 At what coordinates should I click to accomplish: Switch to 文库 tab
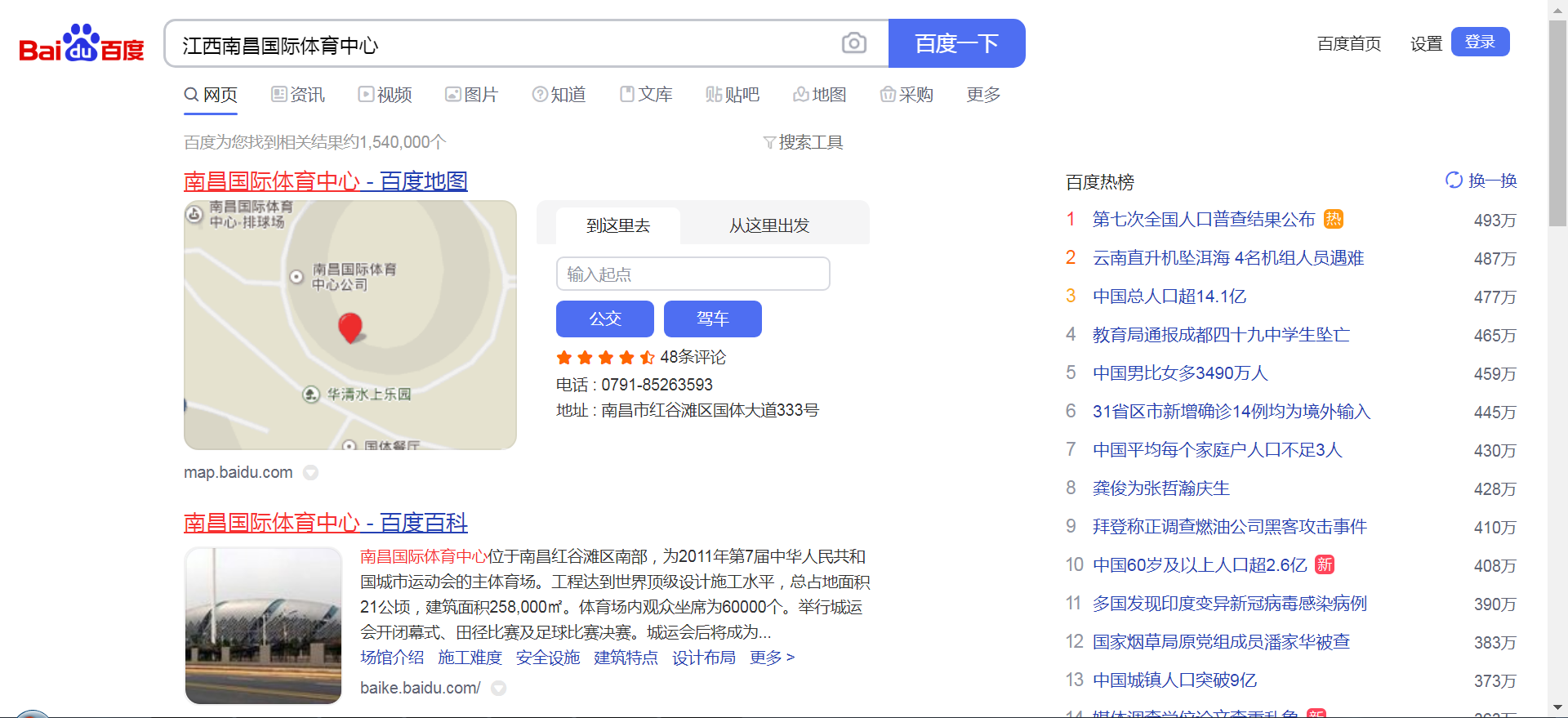click(646, 95)
